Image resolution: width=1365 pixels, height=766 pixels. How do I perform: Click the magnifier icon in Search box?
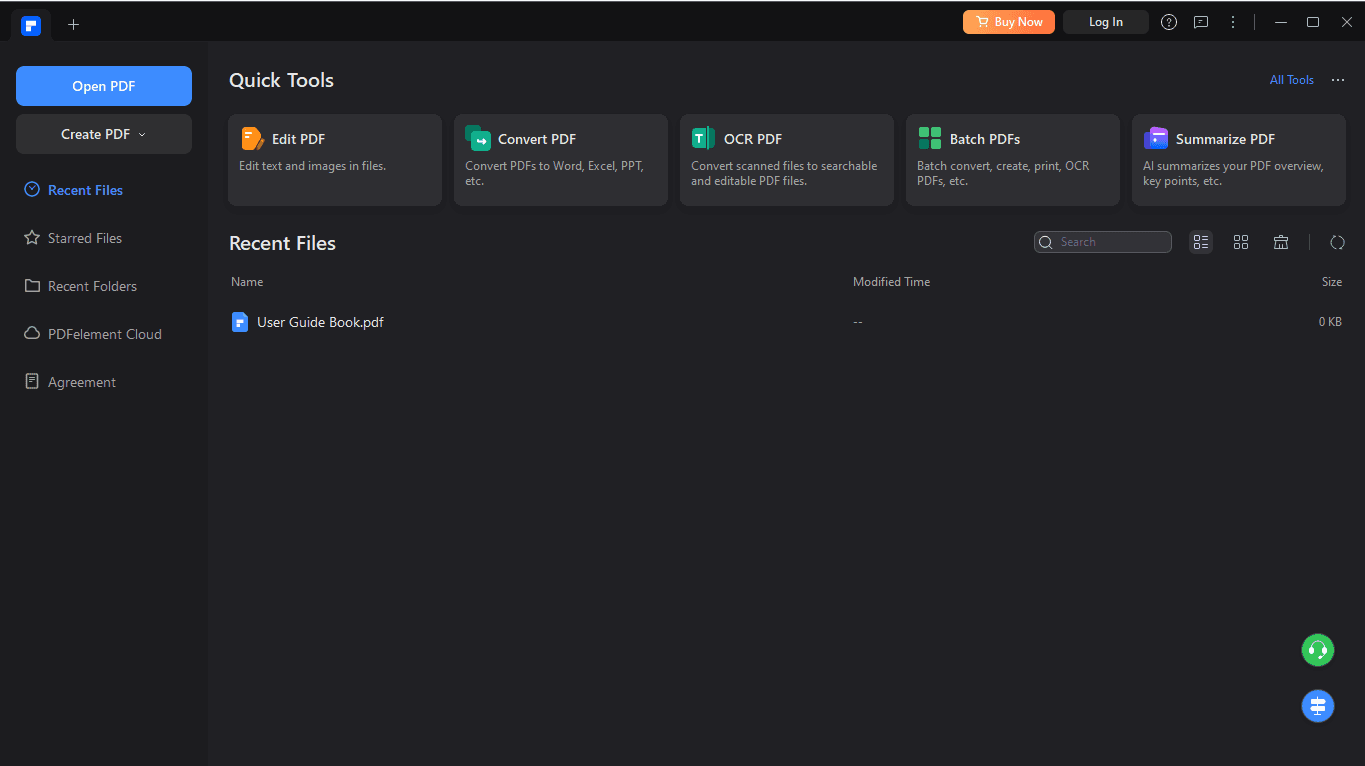[1046, 242]
